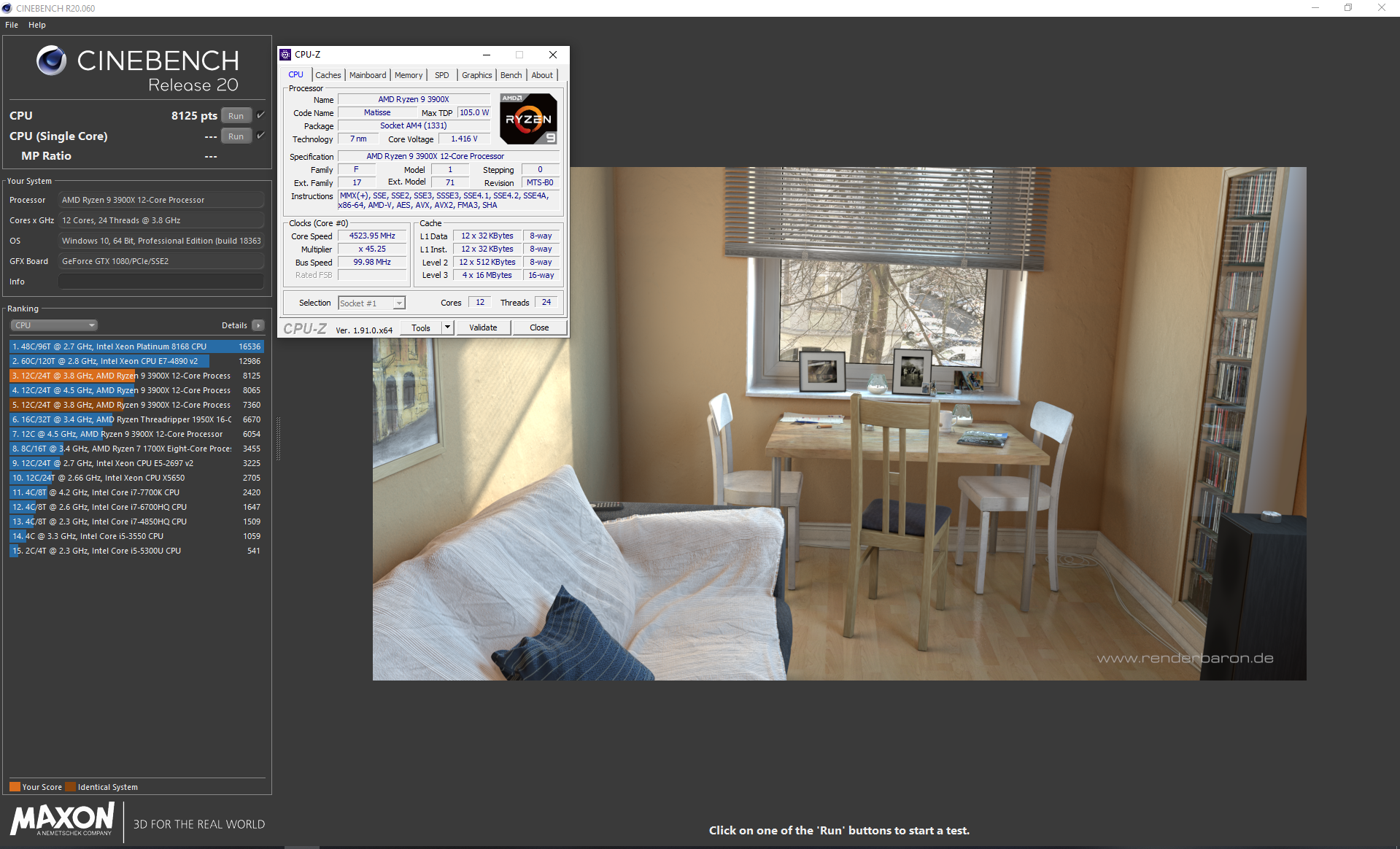Click the Validate button in CPU-Z
The width and height of the screenshot is (1400, 849).
pyautogui.click(x=483, y=327)
